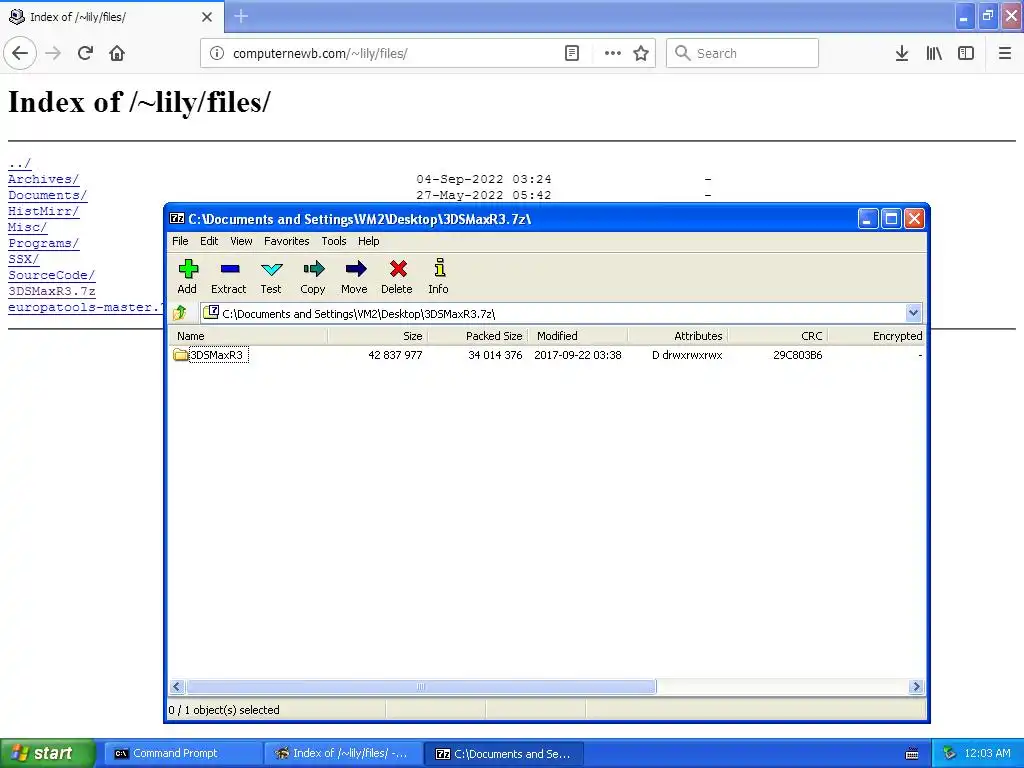Sort by the Attributes column header
Image resolution: width=1024 pixels, height=768 pixels.
coord(677,336)
